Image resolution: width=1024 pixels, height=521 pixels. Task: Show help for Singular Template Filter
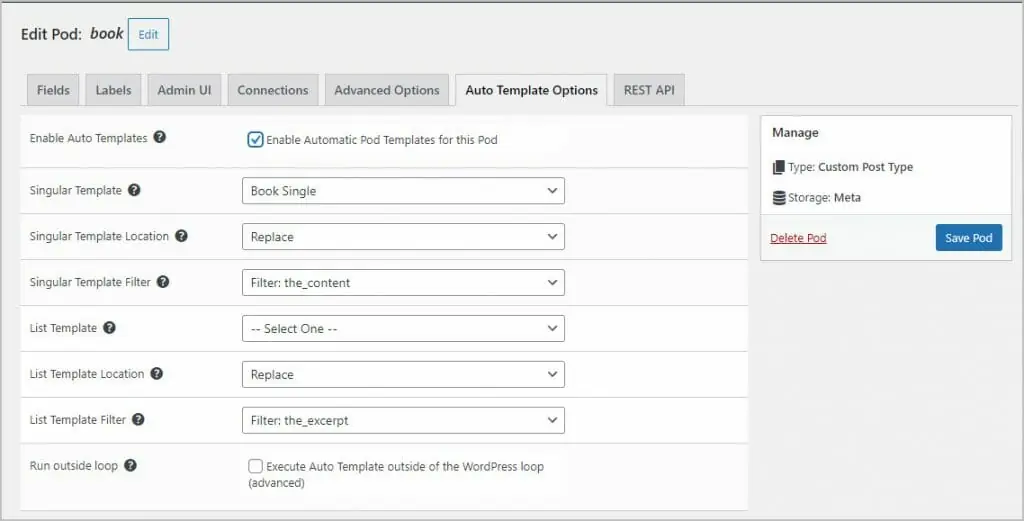[x=163, y=281]
